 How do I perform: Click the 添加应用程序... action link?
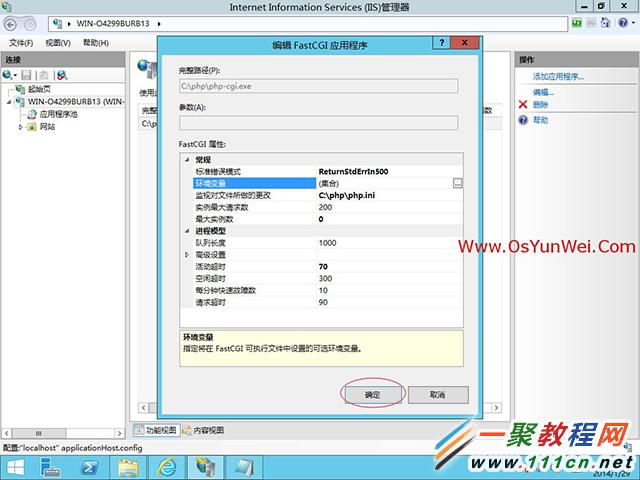pyautogui.click(x=558, y=76)
